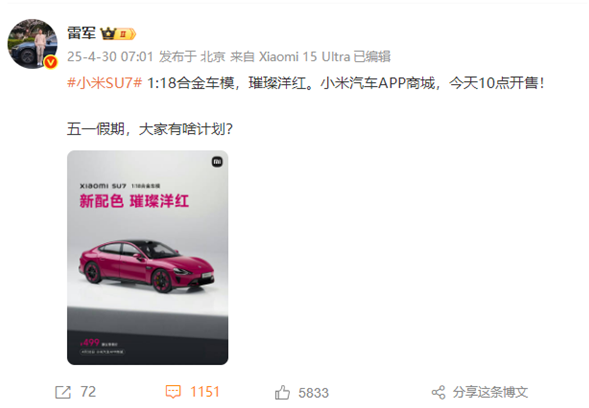Image resolution: width=589 pixels, height=408 pixels.
Task: Click the orange verified V badge
Action: point(51,62)
